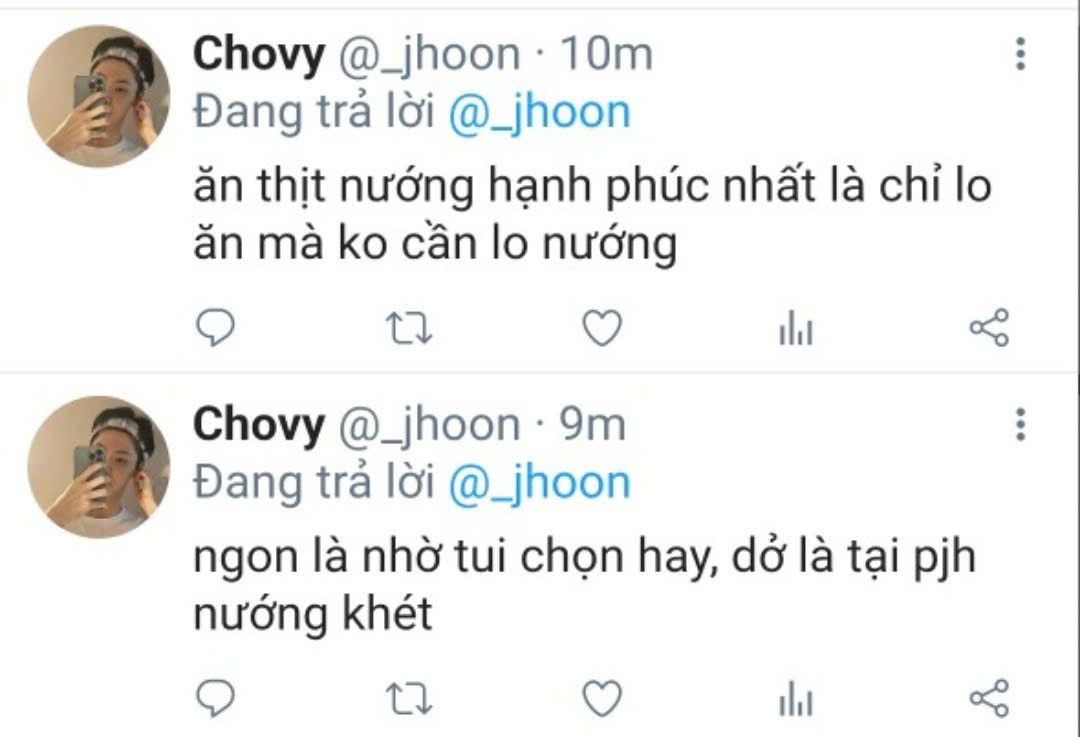Image resolution: width=1080 pixels, height=737 pixels.
Task: View analytics of the 9m tweet
Action: coord(796,698)
